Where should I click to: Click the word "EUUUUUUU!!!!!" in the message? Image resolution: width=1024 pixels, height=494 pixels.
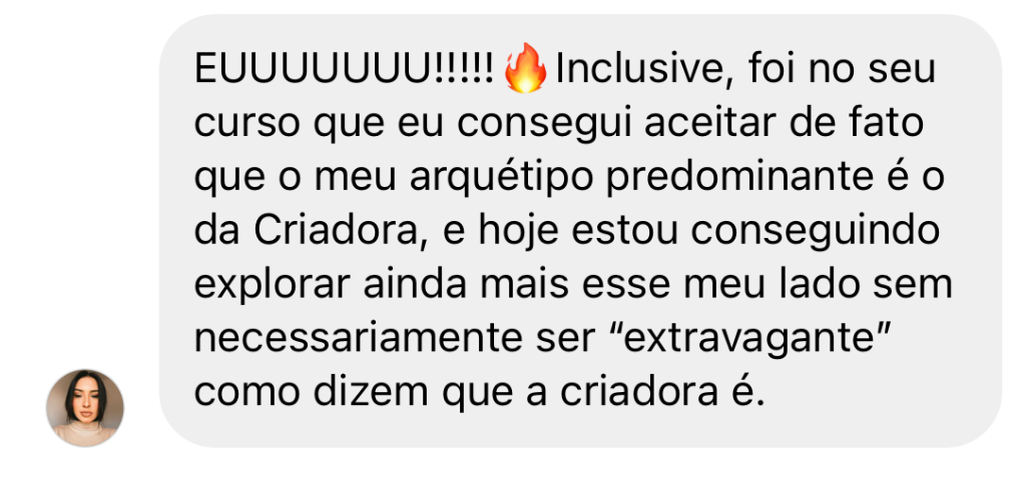(344, 70)
